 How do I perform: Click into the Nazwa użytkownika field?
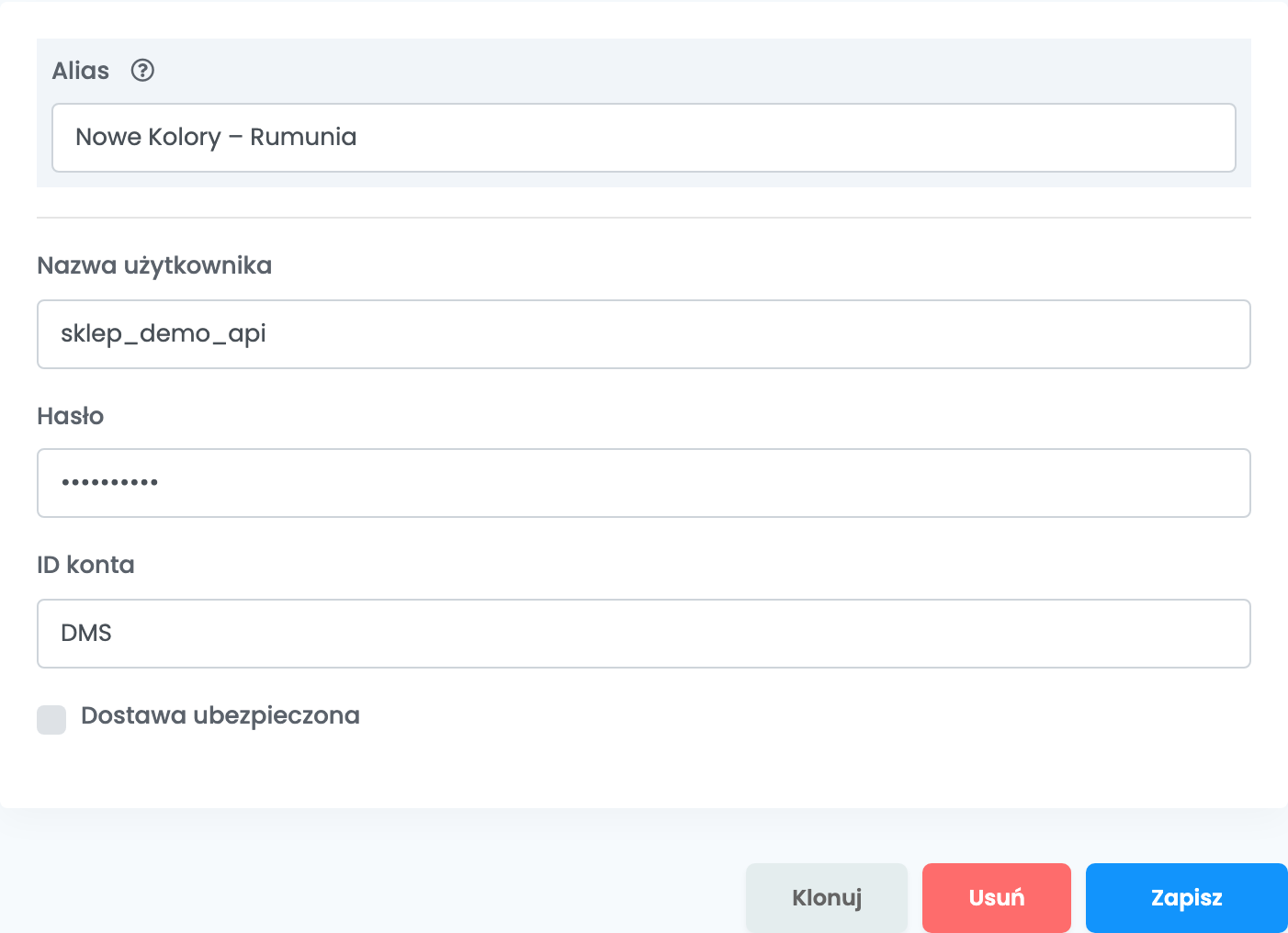(644, 334)
